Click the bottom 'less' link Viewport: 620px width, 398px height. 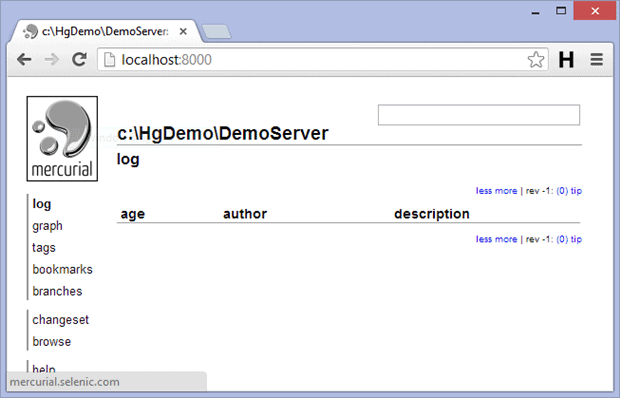pyautogui.click(x=484, y=239)
